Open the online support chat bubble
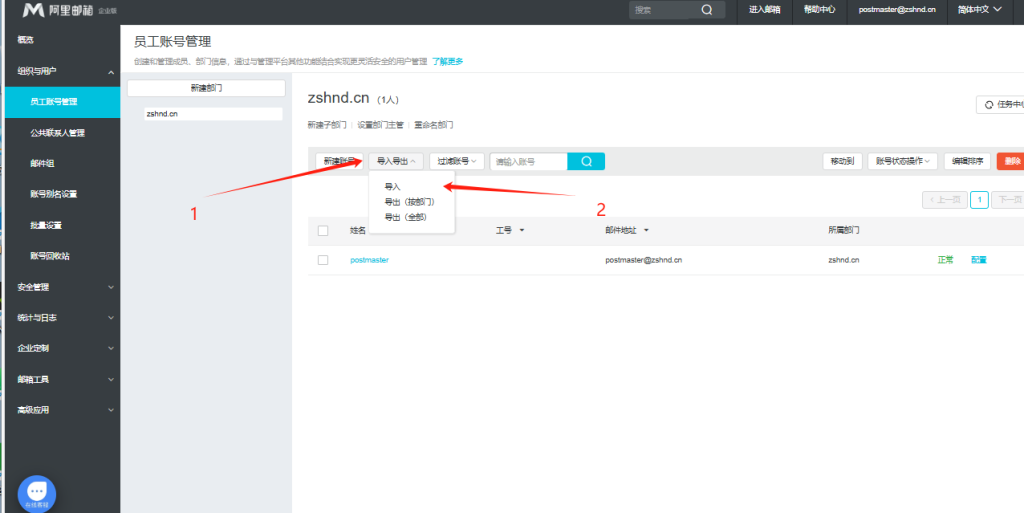The height and width of the screenshot is (513, 1024). point(37,492)
